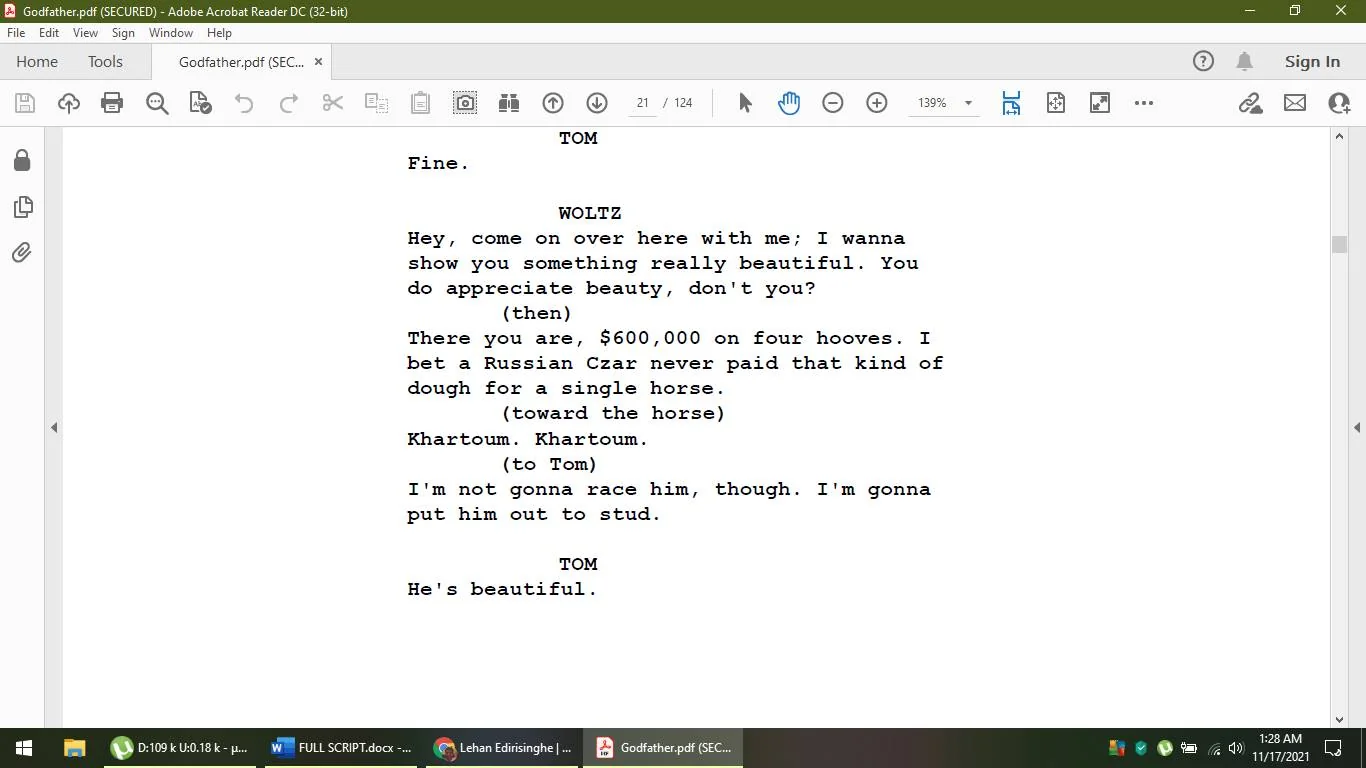Close the Godfather.pdf document tab
The image size is (1366, 768).
tap(318, 62)
